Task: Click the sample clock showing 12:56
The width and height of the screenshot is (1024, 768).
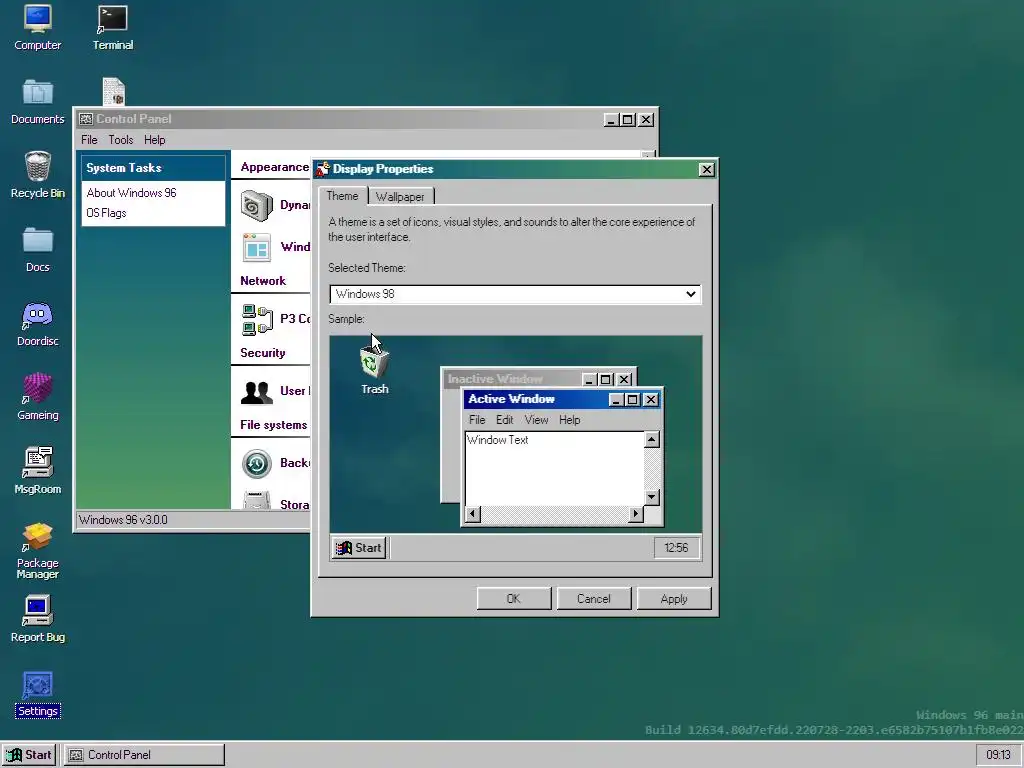Action: pos(676,548)
